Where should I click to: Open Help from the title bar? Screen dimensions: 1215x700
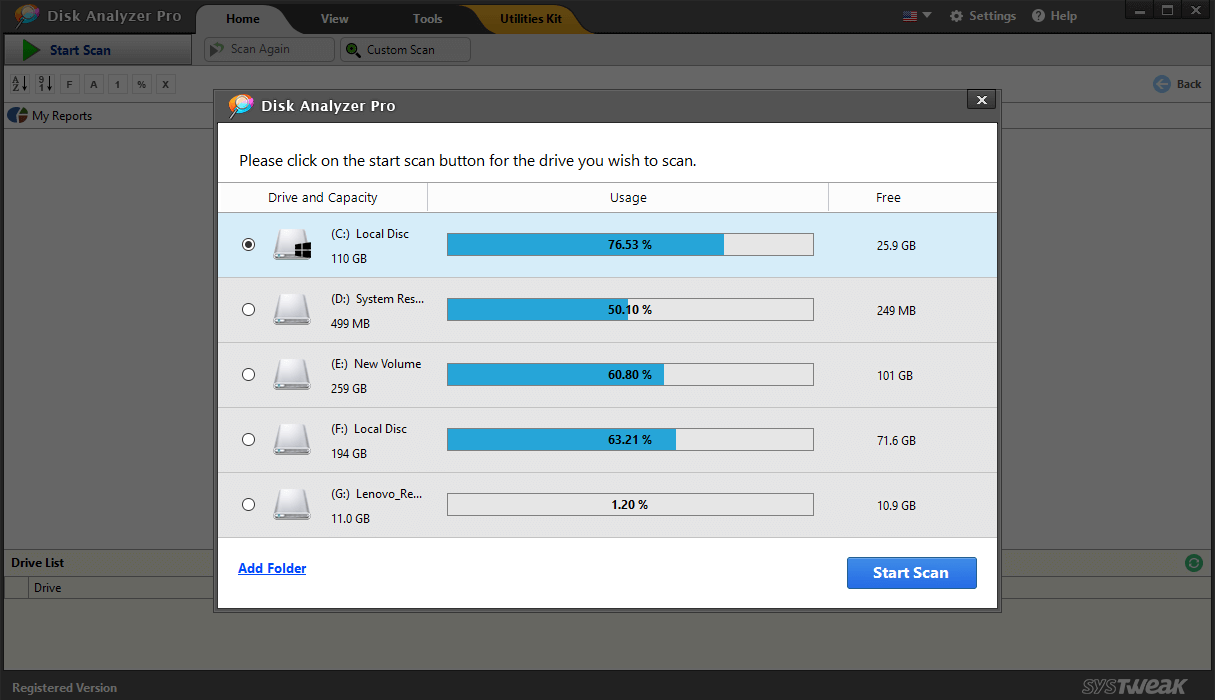(1054, 15)
